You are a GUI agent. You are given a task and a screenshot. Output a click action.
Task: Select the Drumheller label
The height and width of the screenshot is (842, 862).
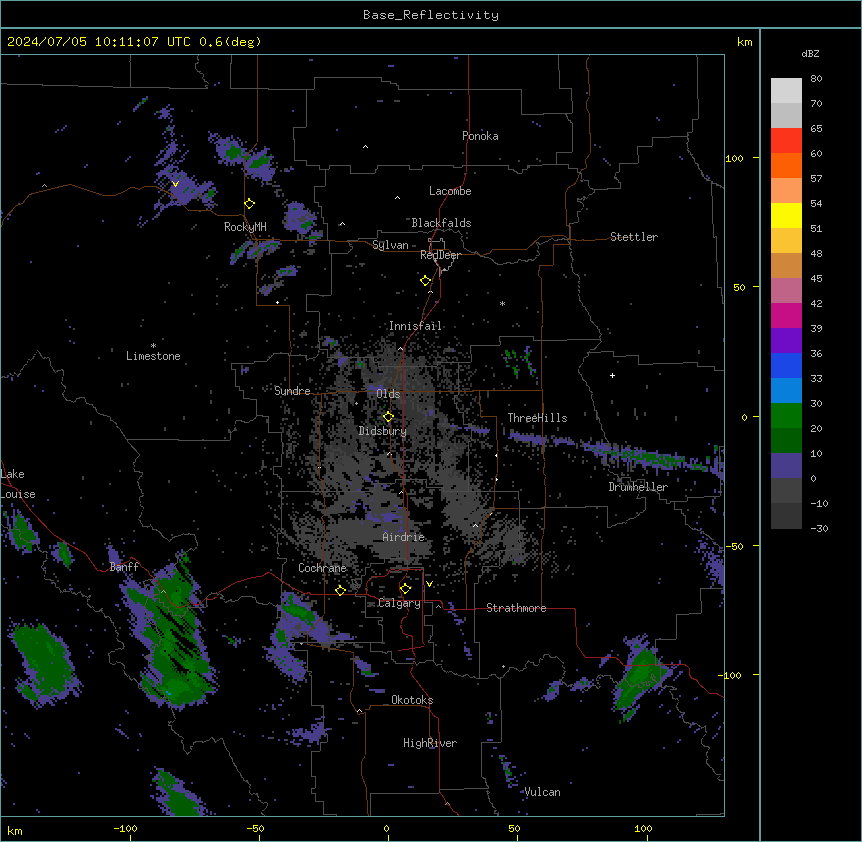coord(638,487)
